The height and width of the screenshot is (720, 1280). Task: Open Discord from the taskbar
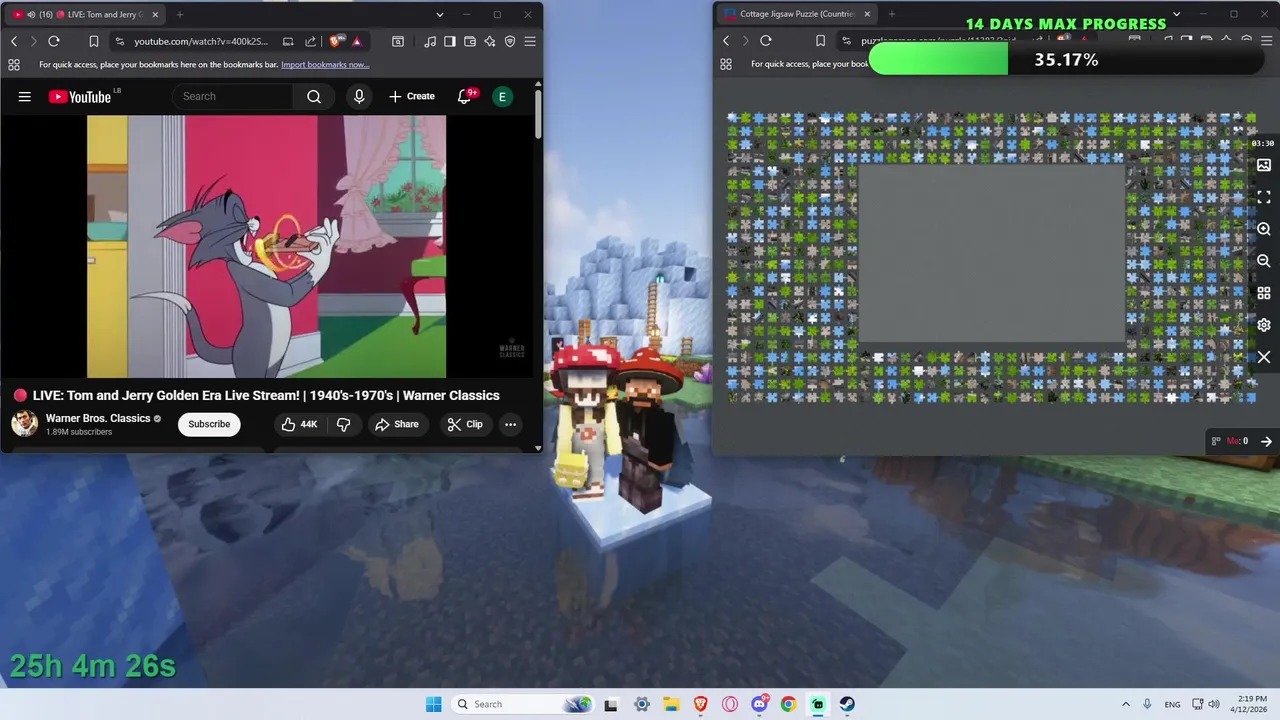click(x=759, y=704)
